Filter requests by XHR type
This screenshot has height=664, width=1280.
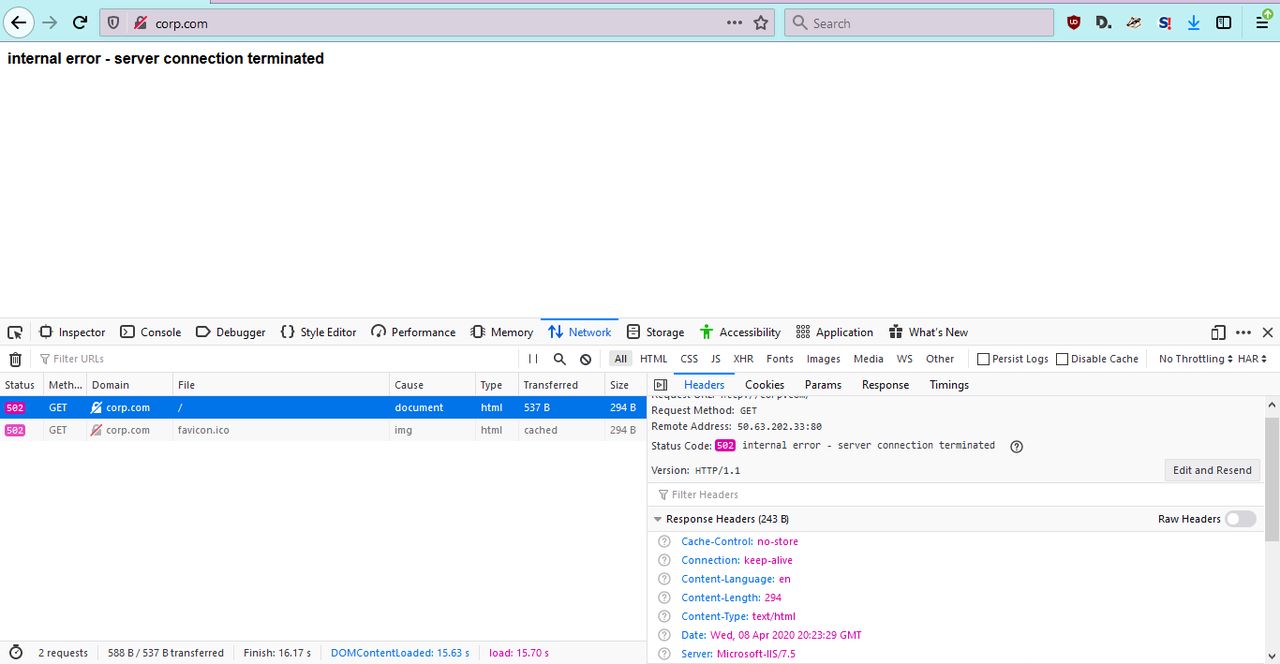[x=743, y=359]
